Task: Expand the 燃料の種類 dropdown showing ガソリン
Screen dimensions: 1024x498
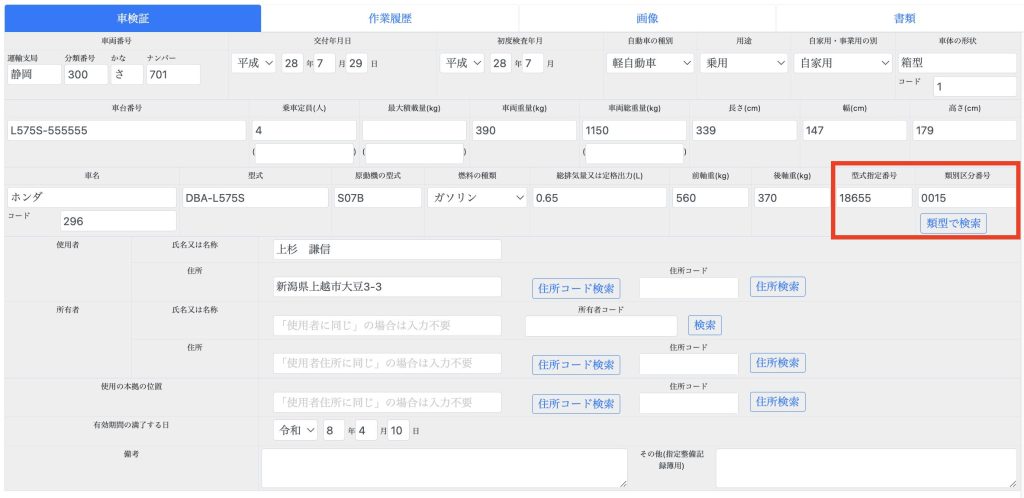Action: [x=477, y=198]
